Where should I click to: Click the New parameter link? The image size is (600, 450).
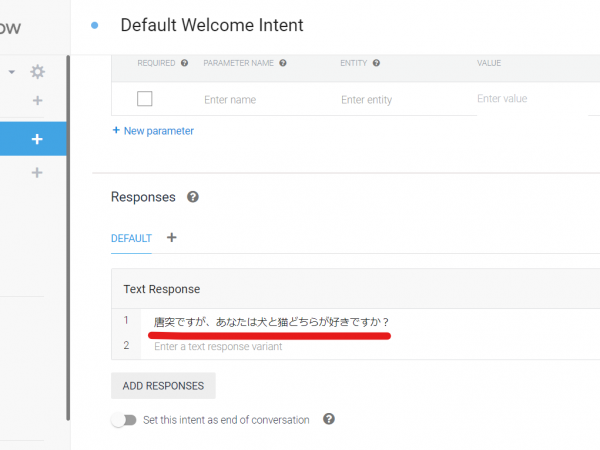point(153,131)
